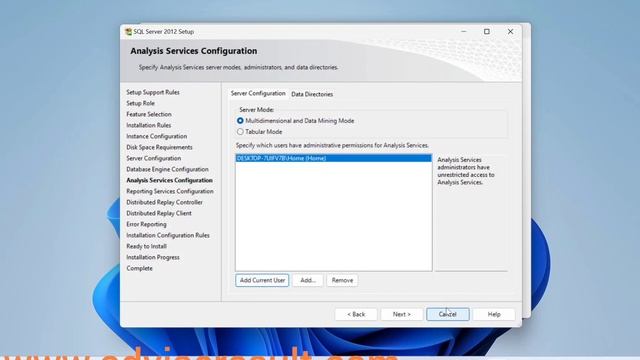Click Database Engine Configuration step in sidebar
Image resolution: width=640 pixels, height=360 pixels.
(x=167, y=169)
